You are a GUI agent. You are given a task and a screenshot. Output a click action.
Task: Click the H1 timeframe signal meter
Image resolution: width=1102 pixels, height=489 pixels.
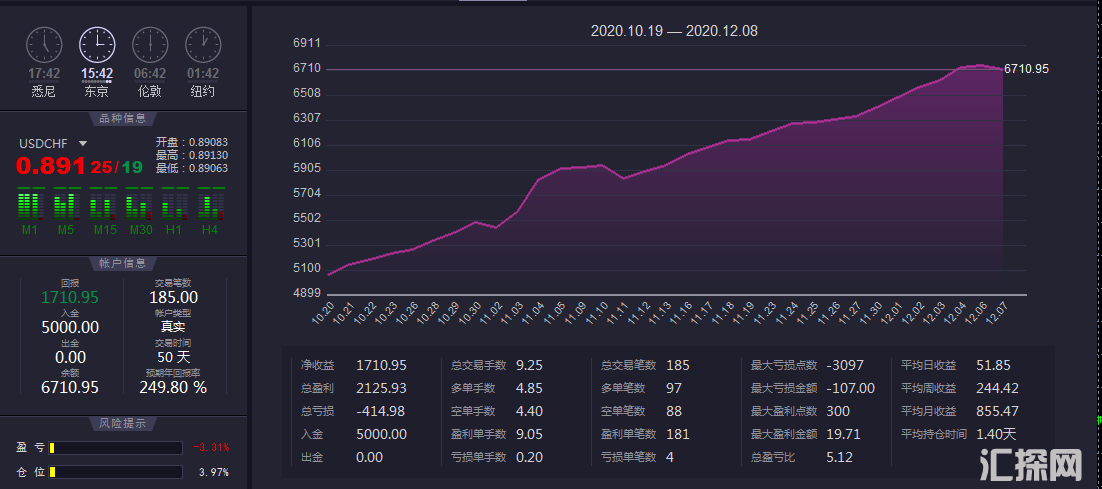coord(174,205)
